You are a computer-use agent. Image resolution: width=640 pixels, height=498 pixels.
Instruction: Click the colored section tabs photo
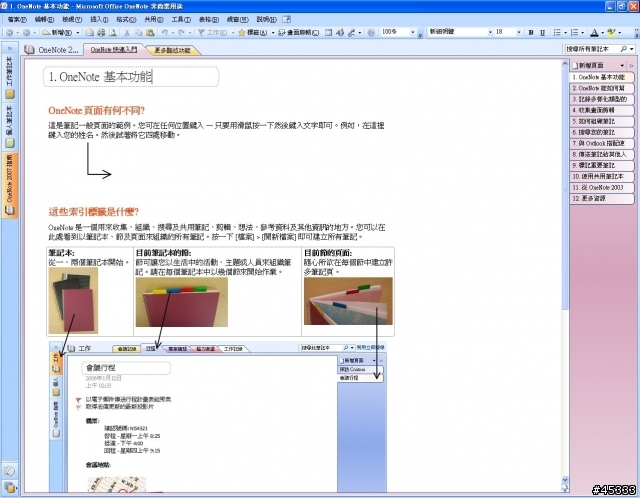pos(182,302)
